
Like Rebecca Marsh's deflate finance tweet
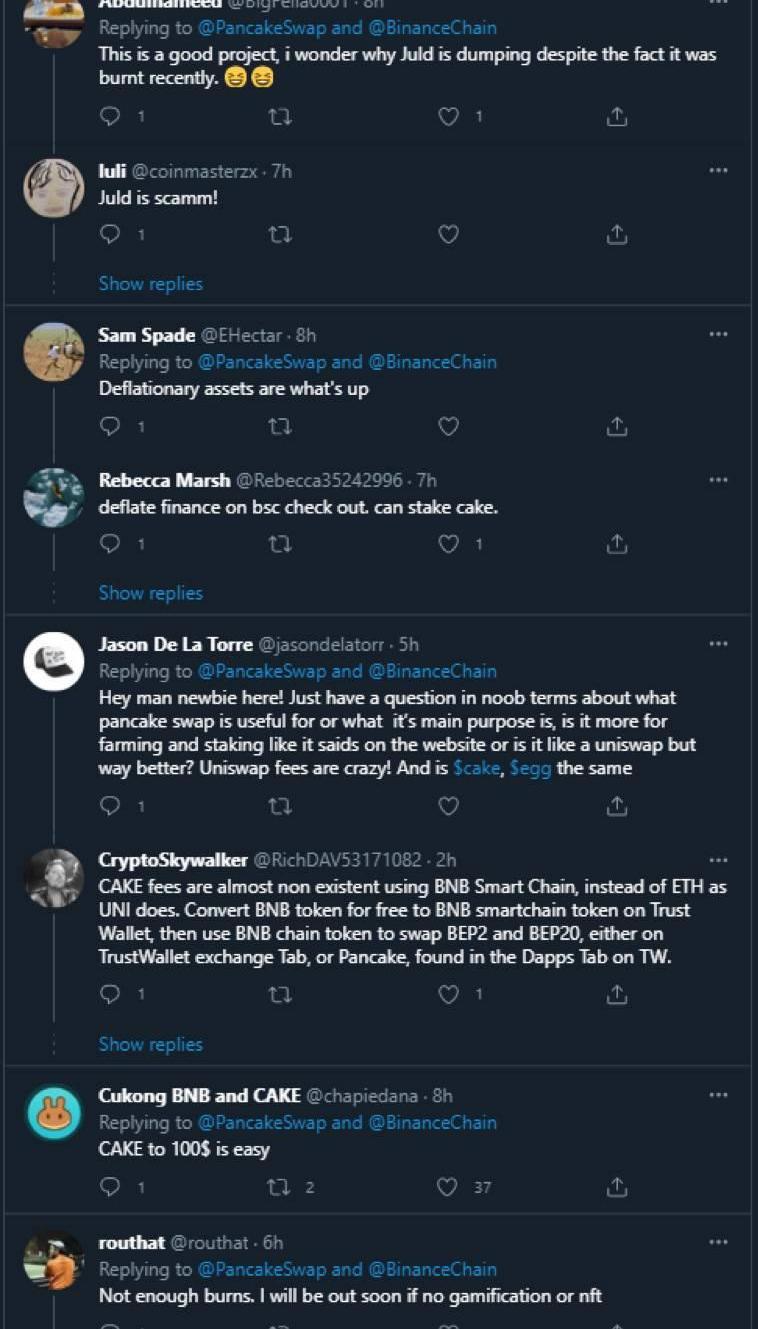[449, 544]
